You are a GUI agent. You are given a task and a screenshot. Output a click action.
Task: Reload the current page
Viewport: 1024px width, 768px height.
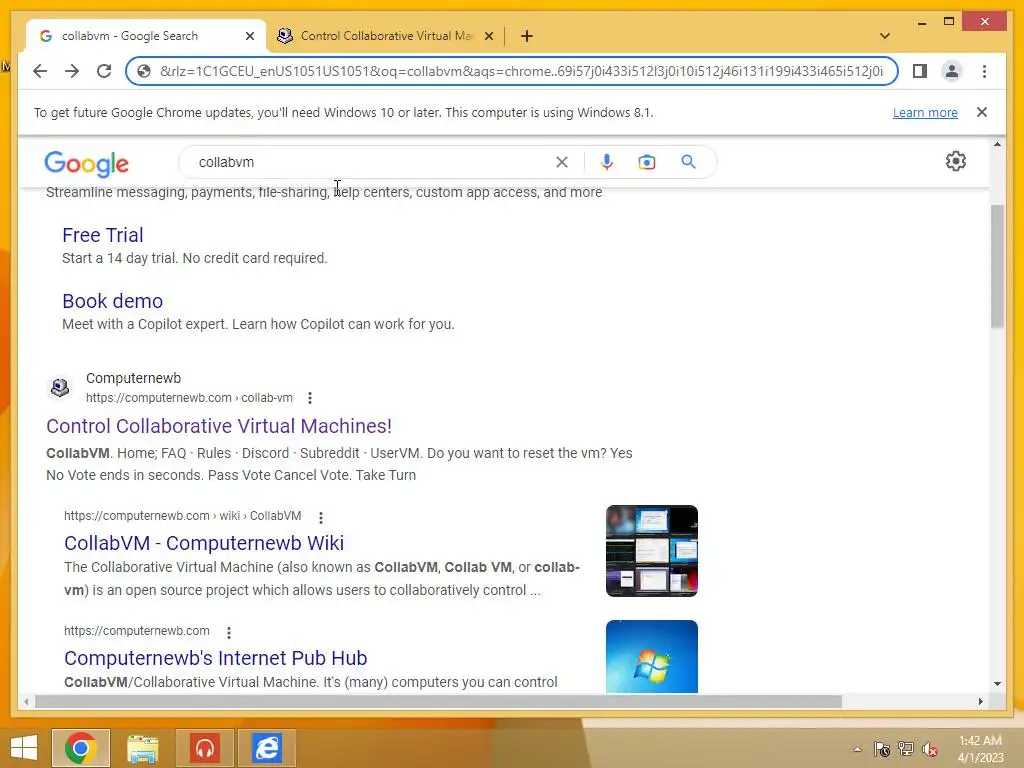[x=104, y=71]
